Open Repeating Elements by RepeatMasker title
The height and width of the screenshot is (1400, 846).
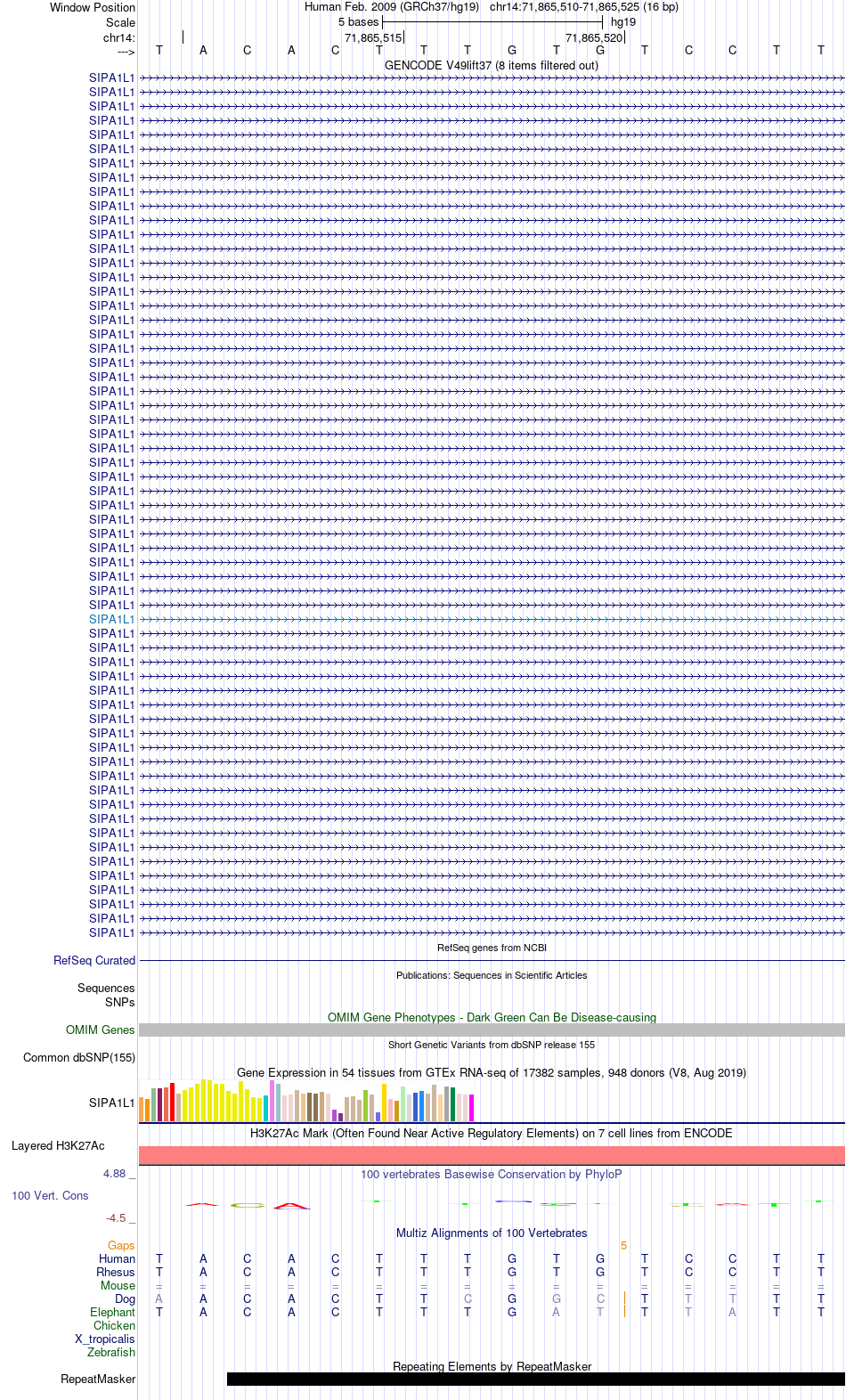pos(492,1366)
